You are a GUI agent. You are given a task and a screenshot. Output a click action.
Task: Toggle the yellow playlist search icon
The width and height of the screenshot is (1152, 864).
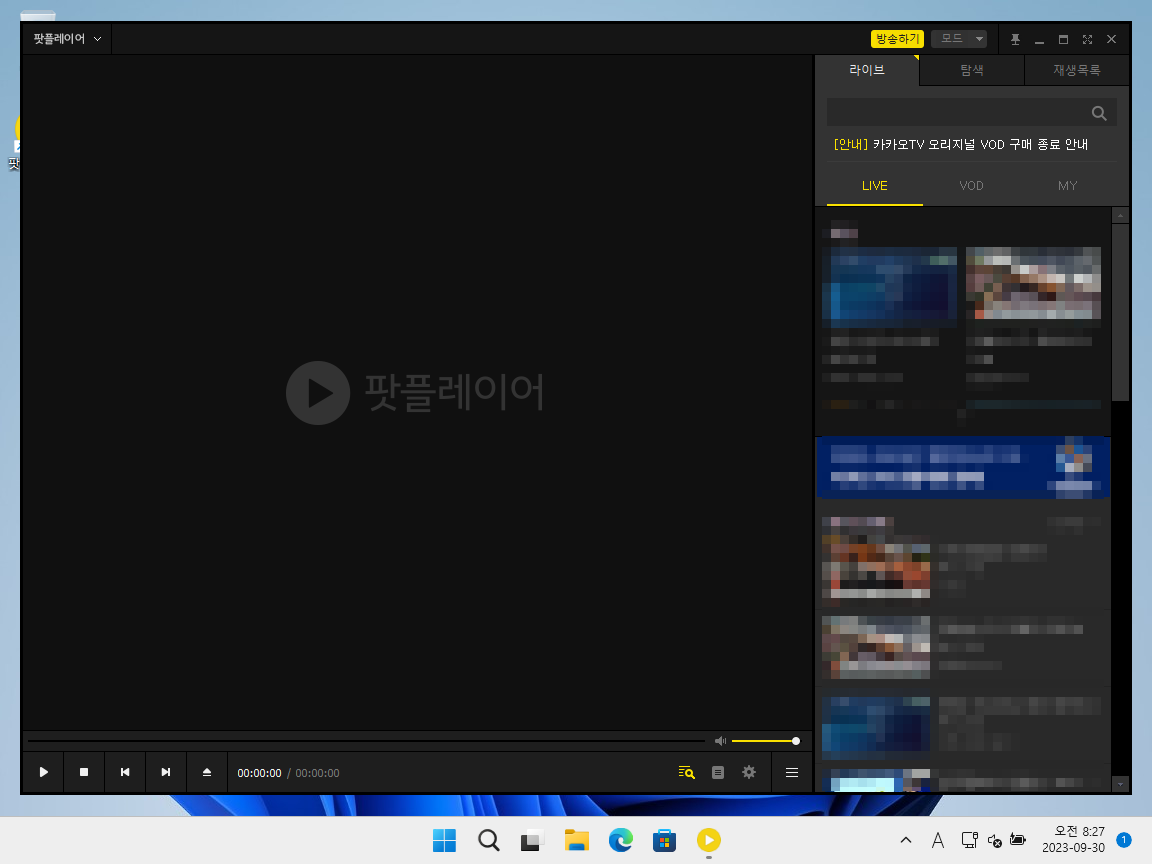(686, 772)
